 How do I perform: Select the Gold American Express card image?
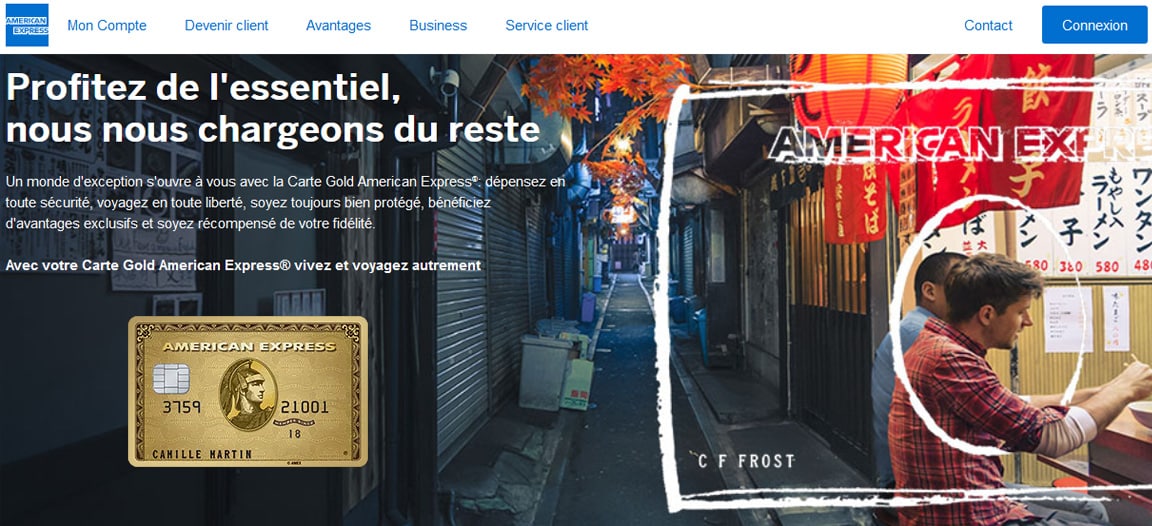coord(248,392)
